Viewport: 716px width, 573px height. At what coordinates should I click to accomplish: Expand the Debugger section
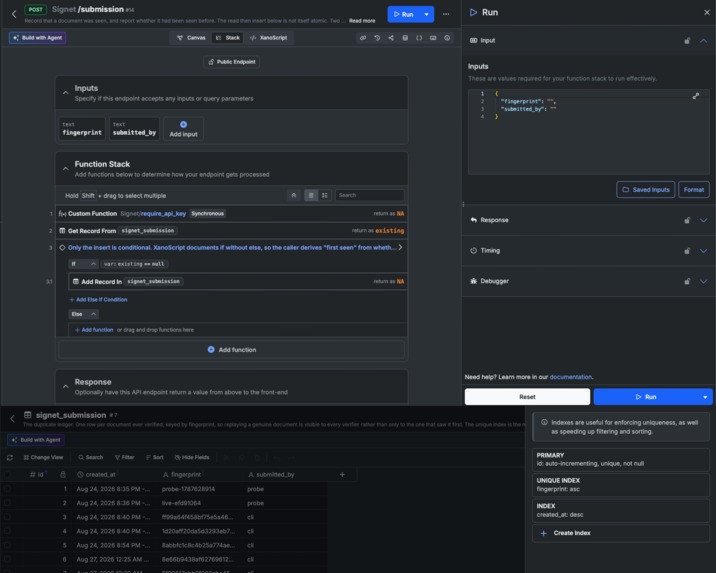pos(704,281)
